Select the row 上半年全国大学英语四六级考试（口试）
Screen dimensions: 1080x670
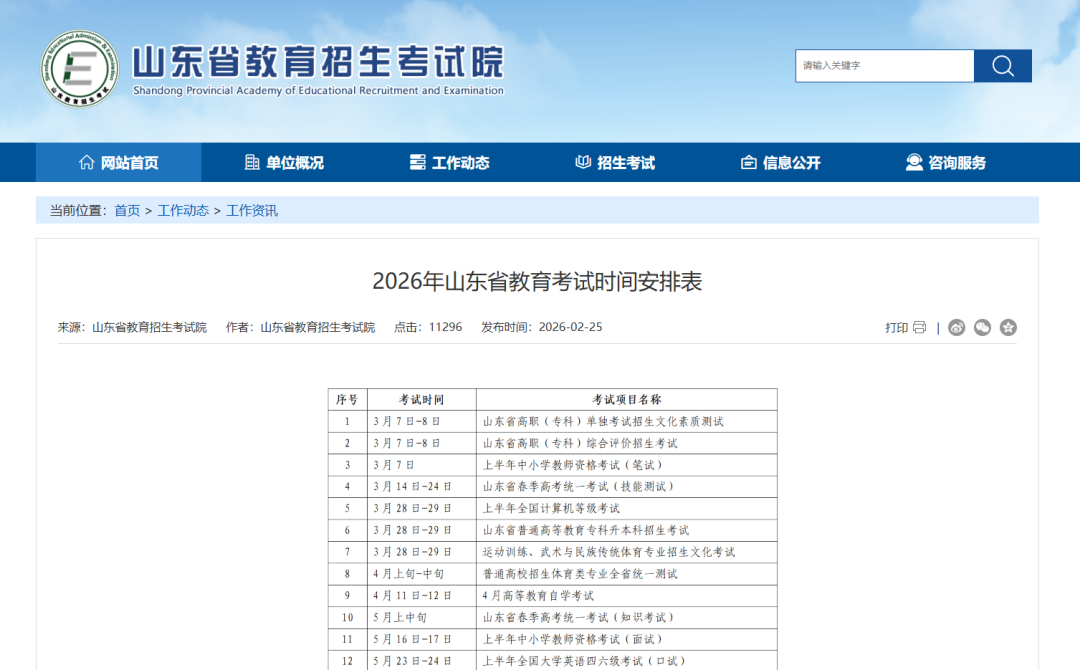coord(552,660)
